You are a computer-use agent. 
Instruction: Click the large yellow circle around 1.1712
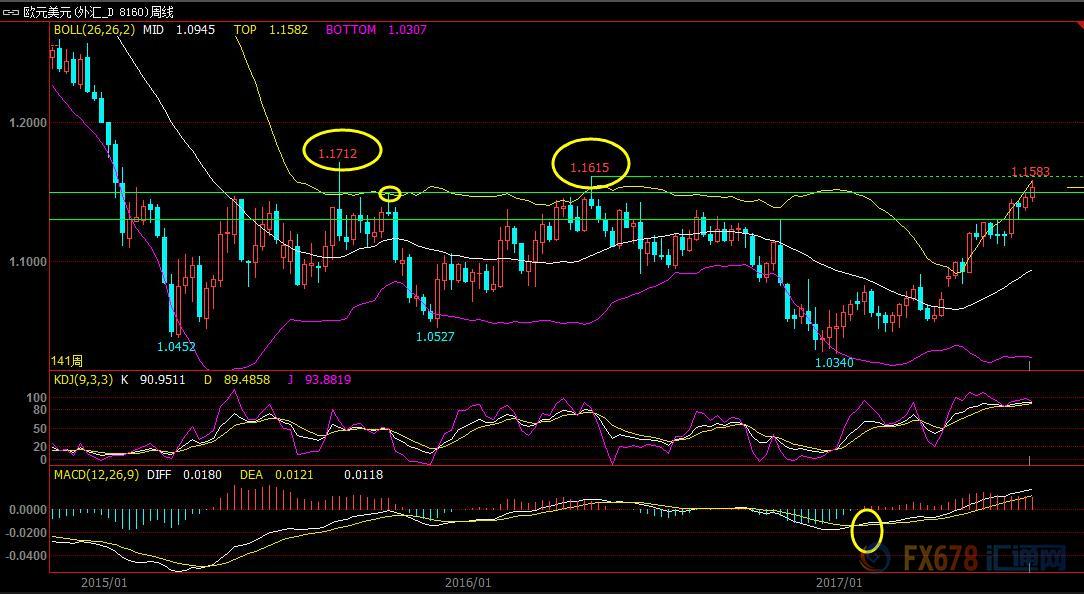(344, 150)
